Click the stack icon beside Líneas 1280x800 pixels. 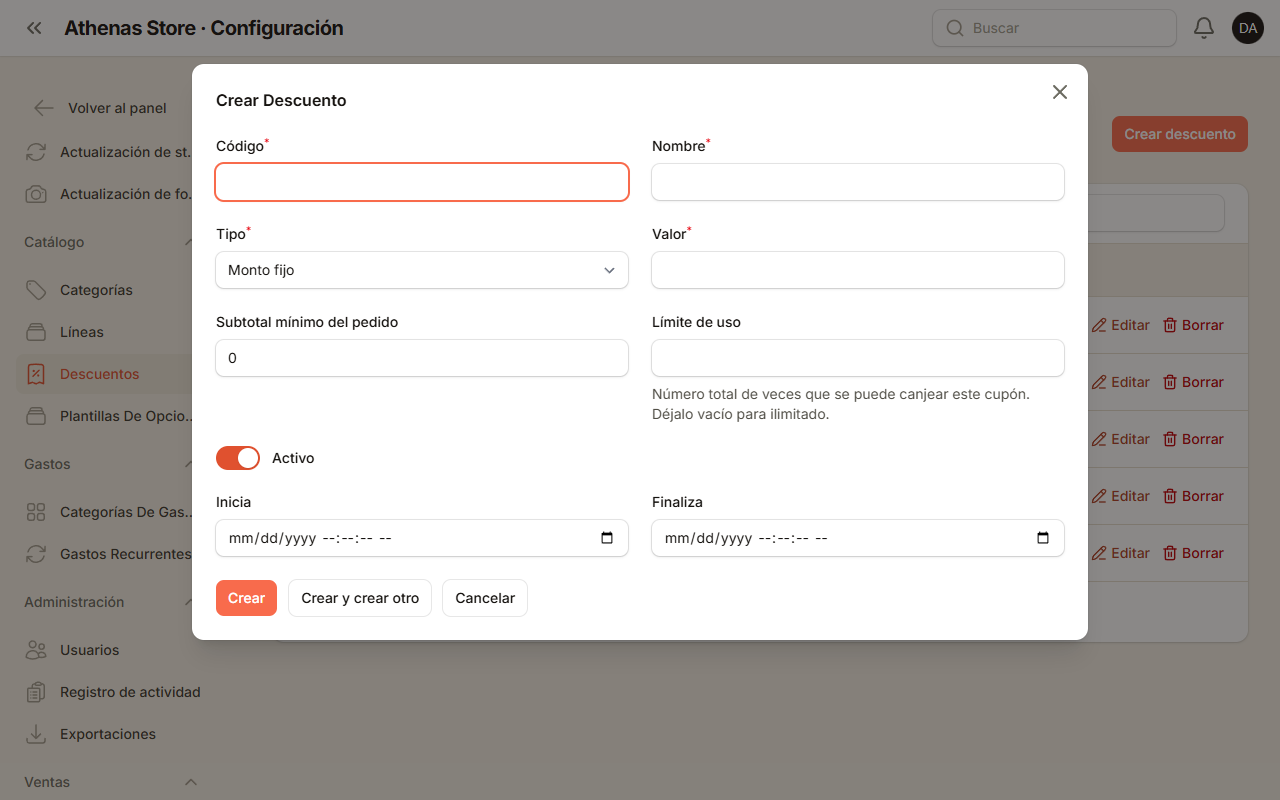[36, 332]
